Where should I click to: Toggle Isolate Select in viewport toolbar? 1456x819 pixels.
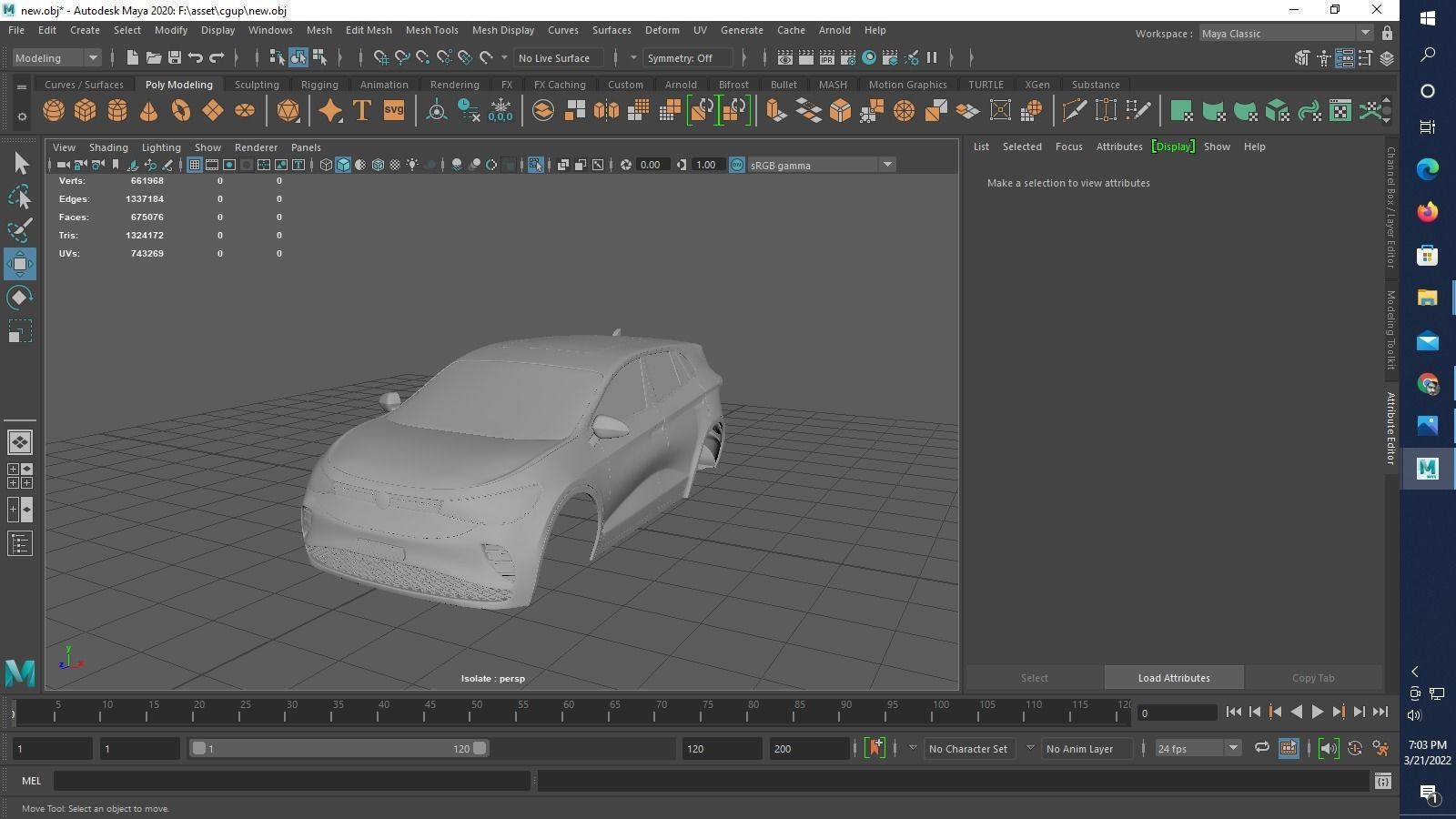pyautogui.click(x=536, y=165)
